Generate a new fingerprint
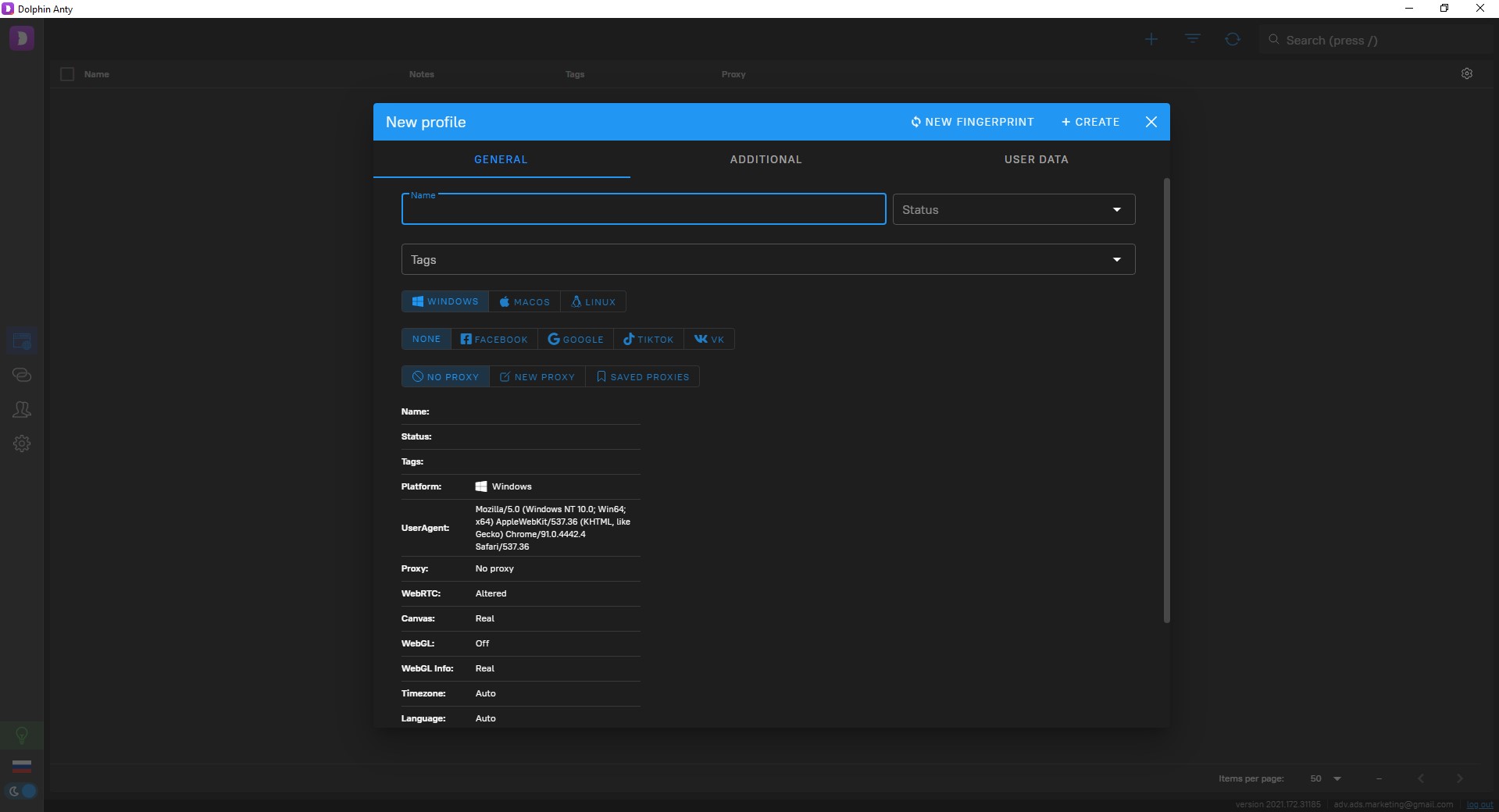The width and height of the screenshot is (1499, 812). [x=972, y=122]
